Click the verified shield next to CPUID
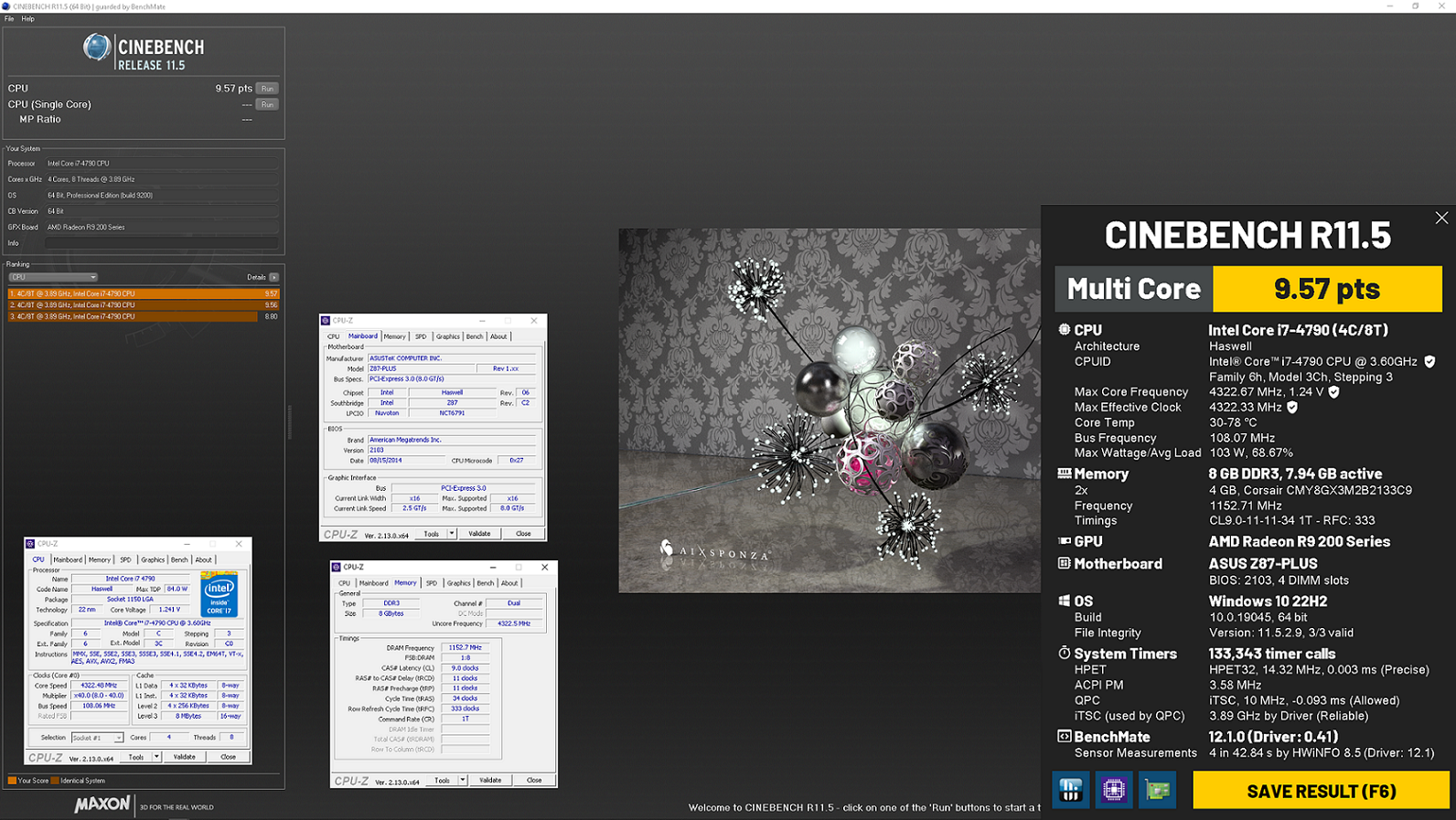This screenshot has height=820, width=1456. click(x=1429, y=361)
